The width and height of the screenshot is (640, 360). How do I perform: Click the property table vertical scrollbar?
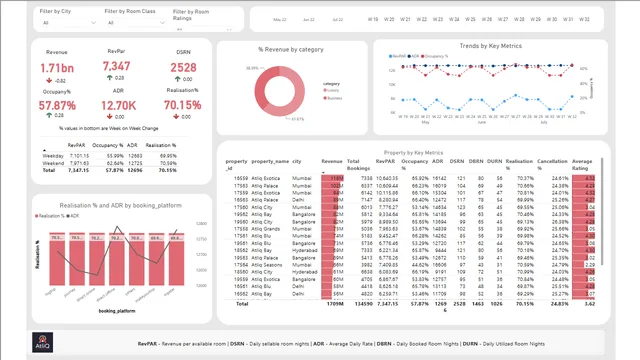point(602,212)
